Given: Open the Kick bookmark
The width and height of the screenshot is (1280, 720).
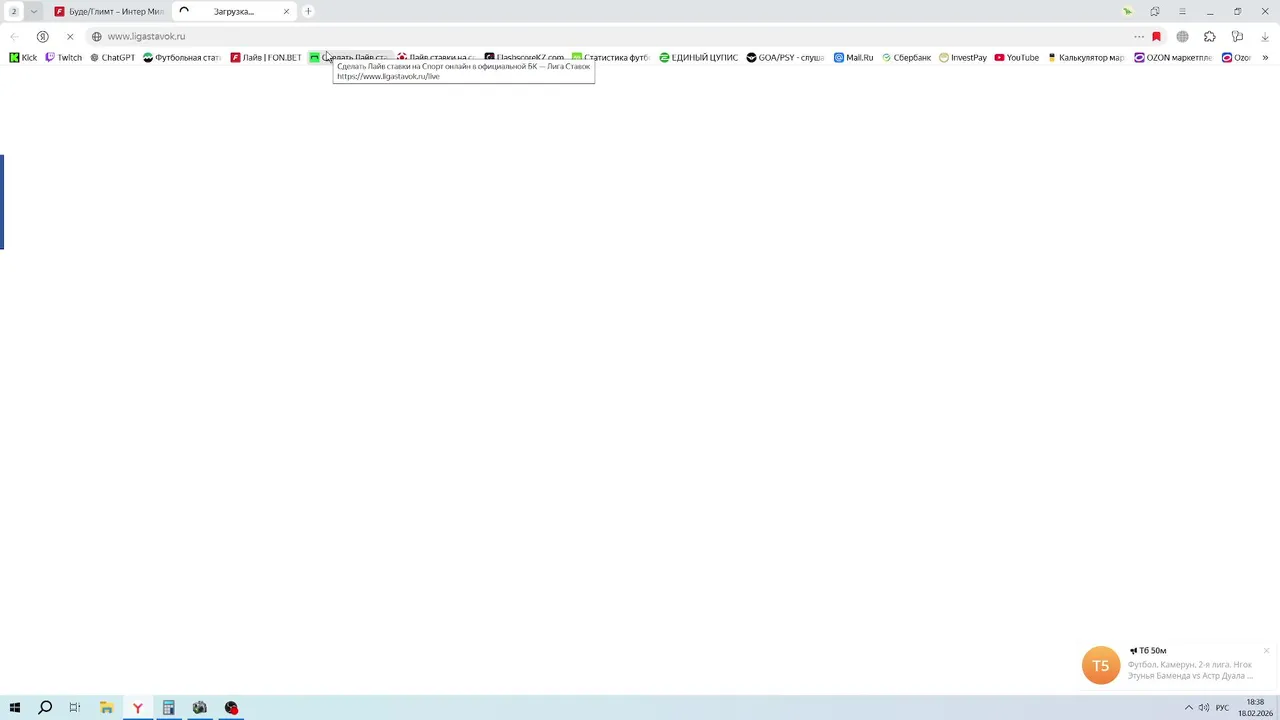Looking at the screenshot, I should [23, 58].
